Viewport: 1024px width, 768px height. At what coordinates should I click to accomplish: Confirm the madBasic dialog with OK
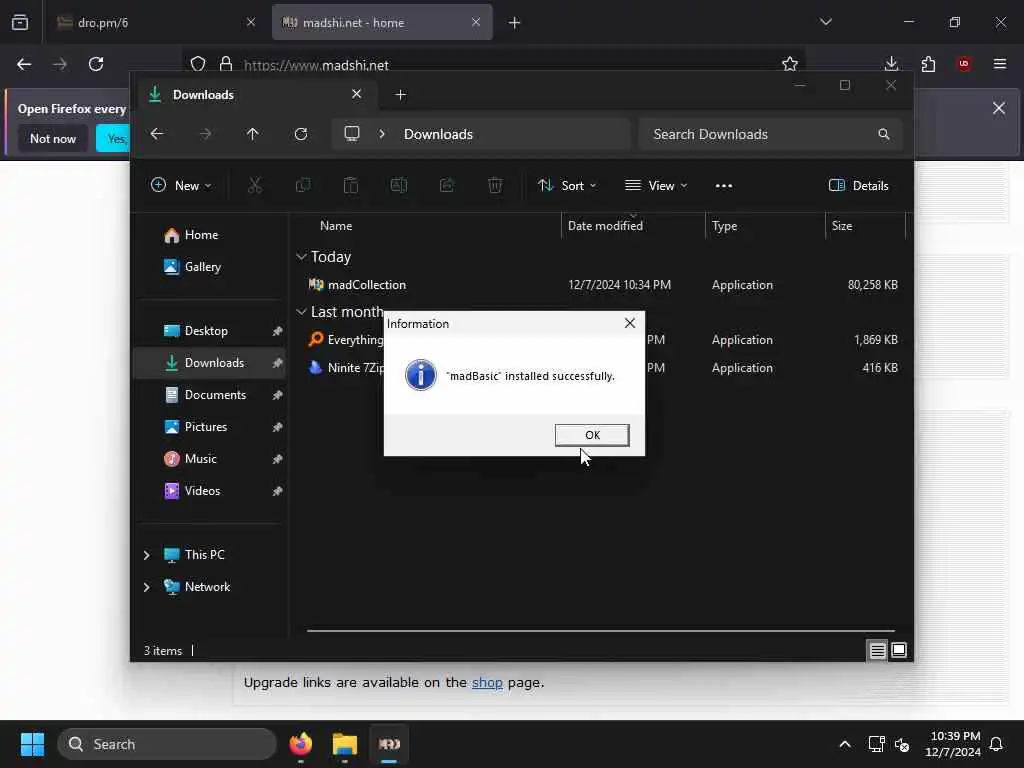pyautogui.click(x=592, y=435)
